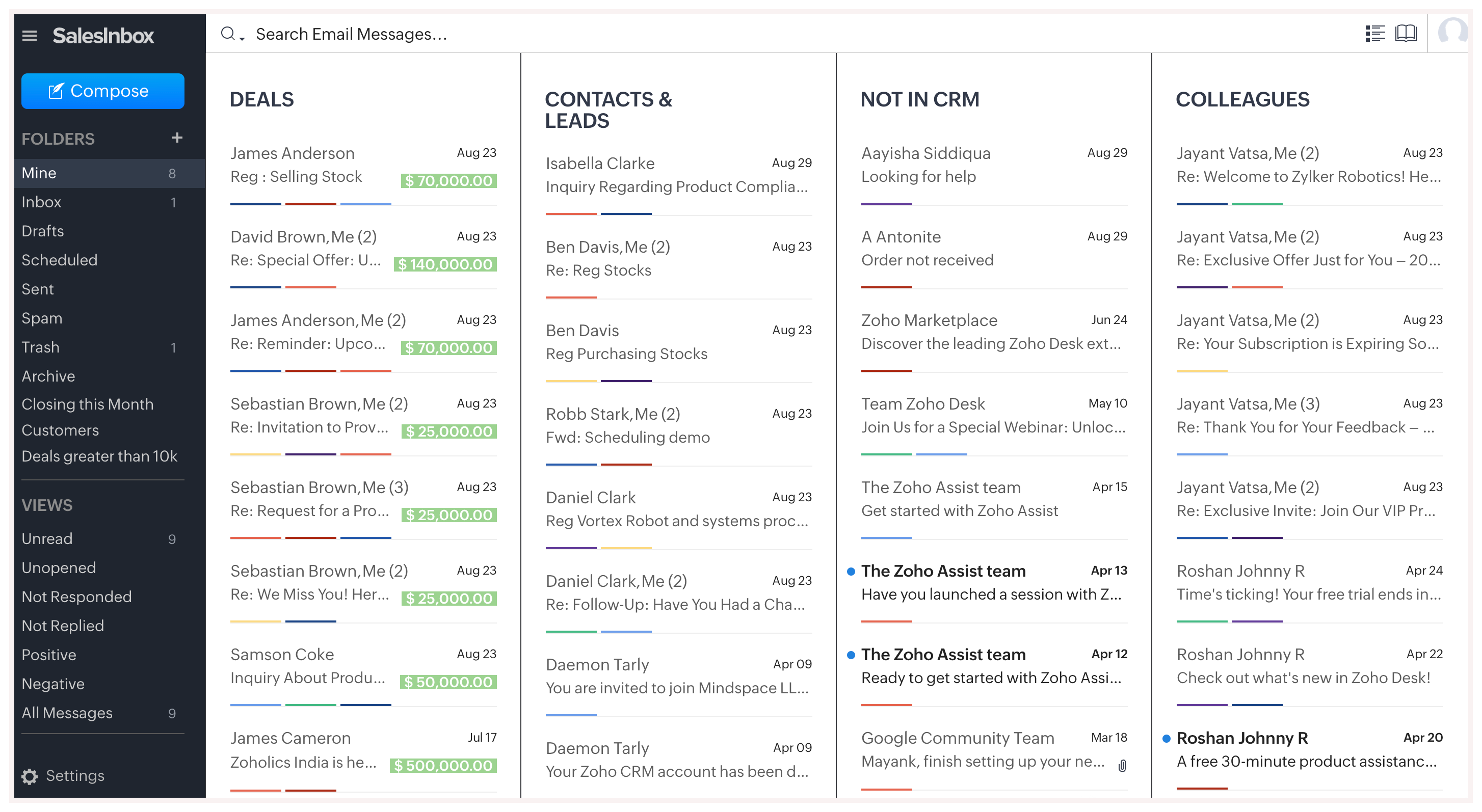This screenshot has height=812, width=1482.
Task: Click the Settings gear icon
Action: click(x=30, y=776)
